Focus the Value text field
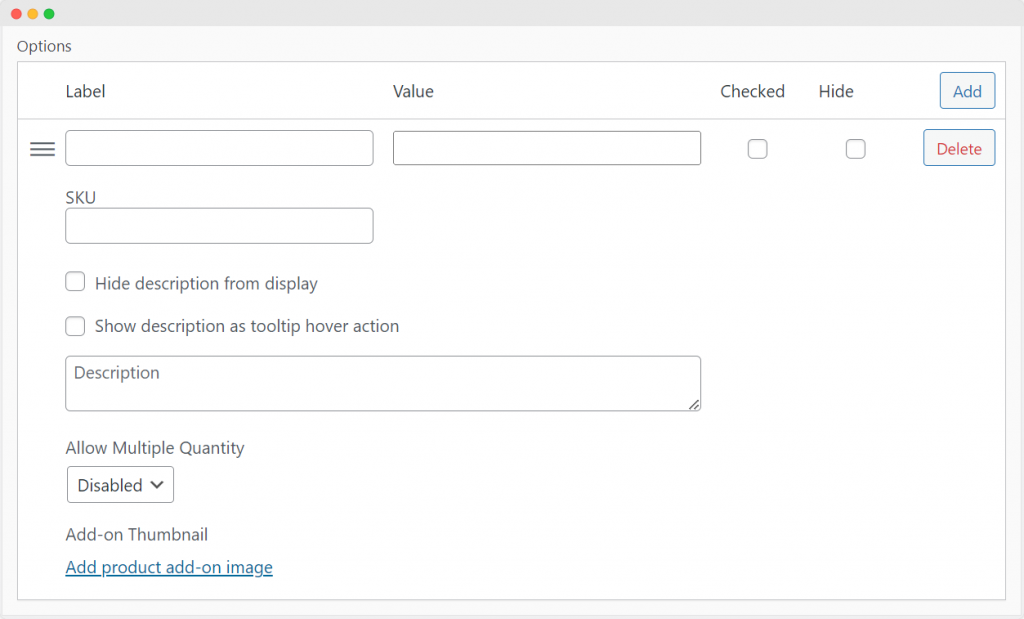The width and height of the screenshot is (1024, 619). tap(547, 148)
